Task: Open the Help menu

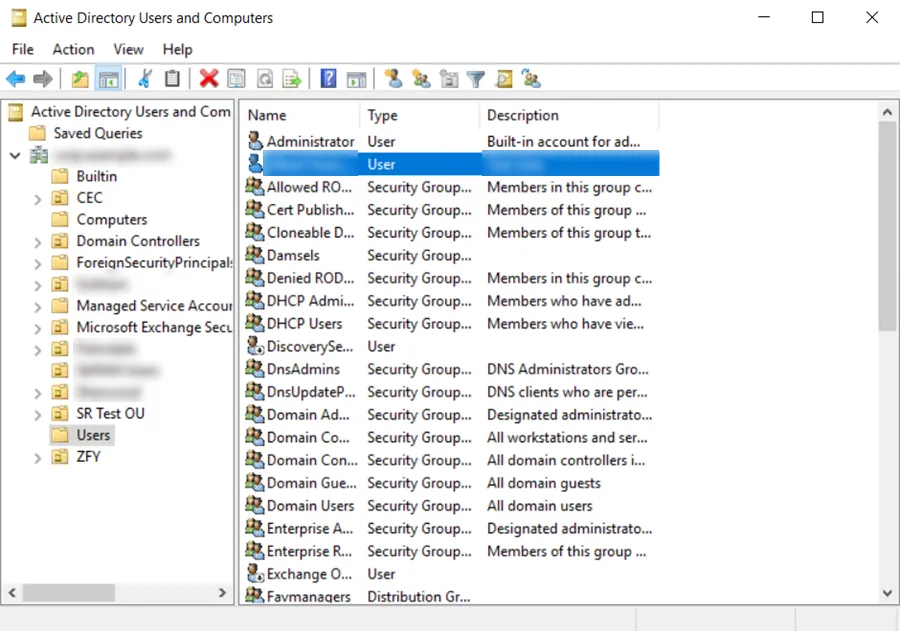Action: (177, 49)
